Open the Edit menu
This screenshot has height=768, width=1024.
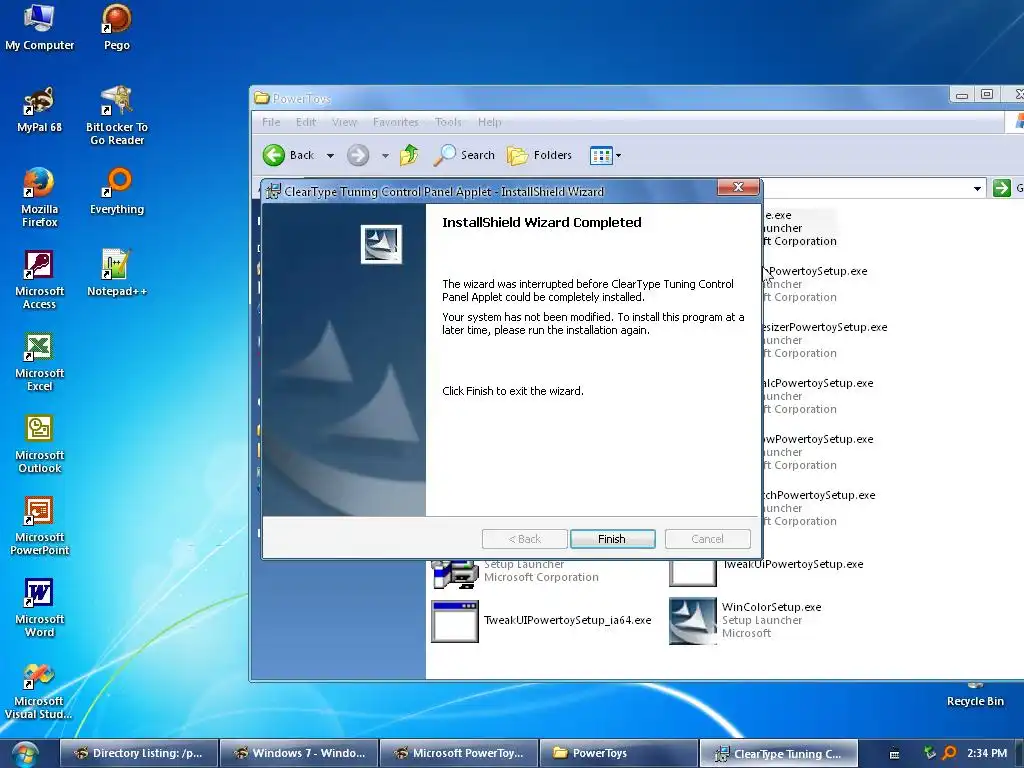[306, 122]
